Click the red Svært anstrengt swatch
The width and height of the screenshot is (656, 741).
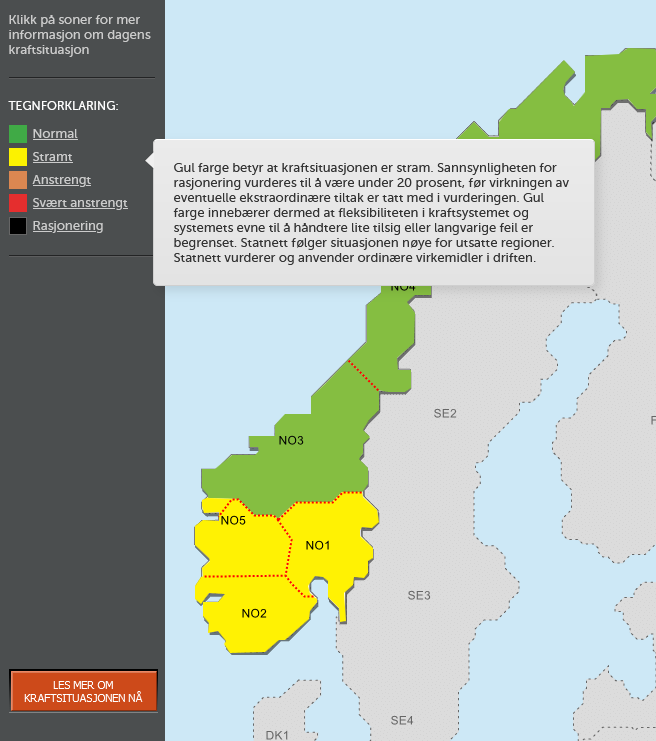pos(18,203)
